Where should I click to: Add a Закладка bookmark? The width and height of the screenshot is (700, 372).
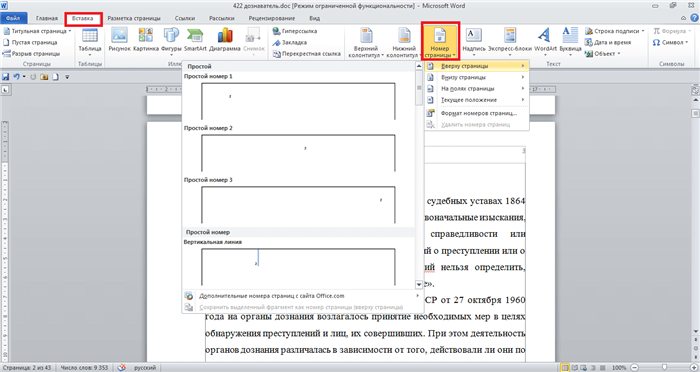click(289, 42)
